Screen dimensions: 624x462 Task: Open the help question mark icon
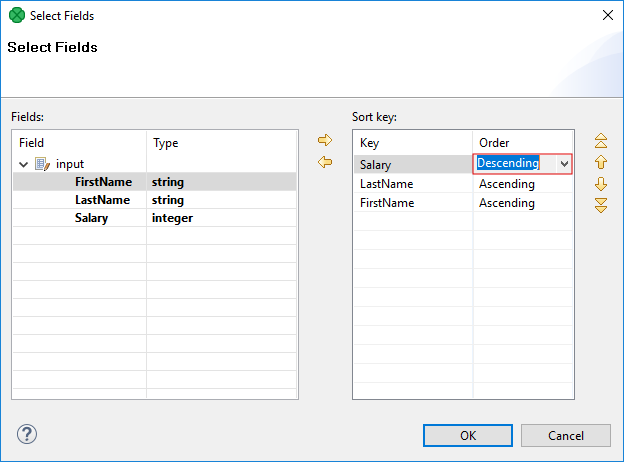point(27,434)
